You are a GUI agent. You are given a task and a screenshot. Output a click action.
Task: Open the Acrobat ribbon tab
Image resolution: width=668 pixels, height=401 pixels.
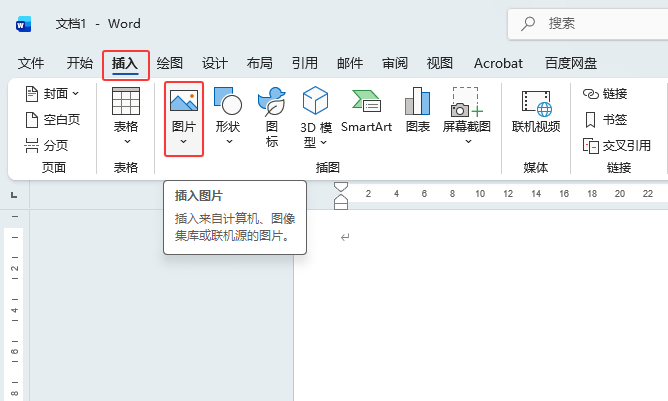click(498, 63)
